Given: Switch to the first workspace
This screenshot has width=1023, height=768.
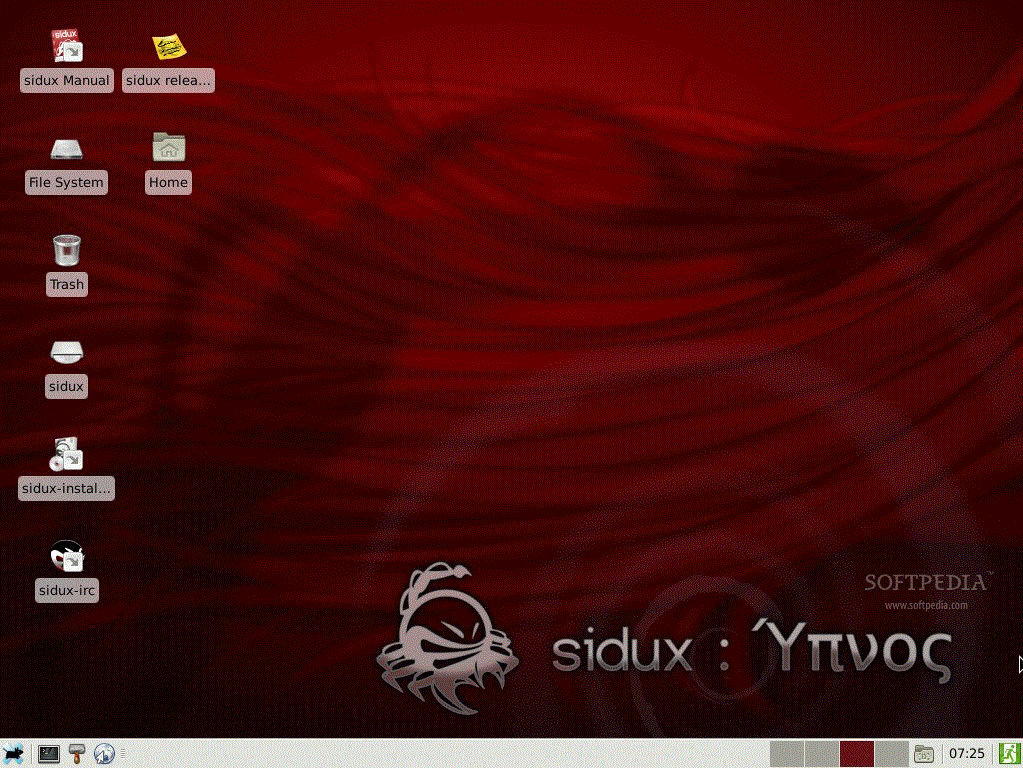Looking at the screenshot, I should tap(787, 754).
